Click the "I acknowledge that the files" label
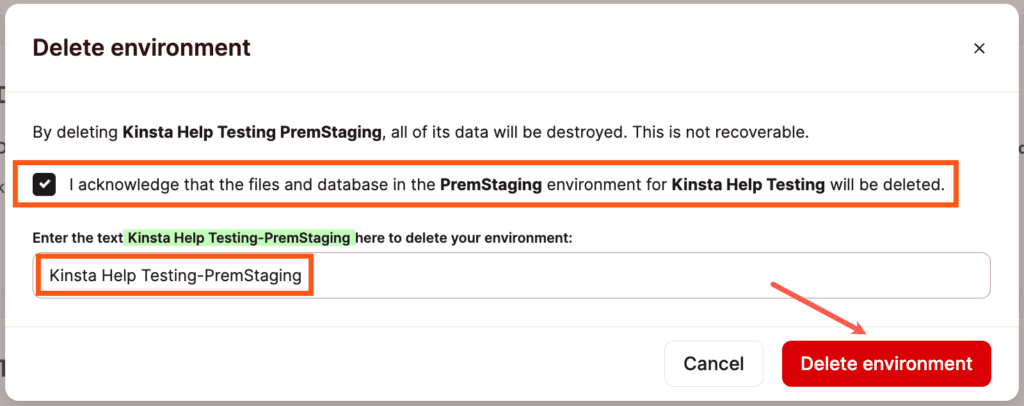Image resolution: width=1024 pixels, height=406 pixels. point(200,184)
